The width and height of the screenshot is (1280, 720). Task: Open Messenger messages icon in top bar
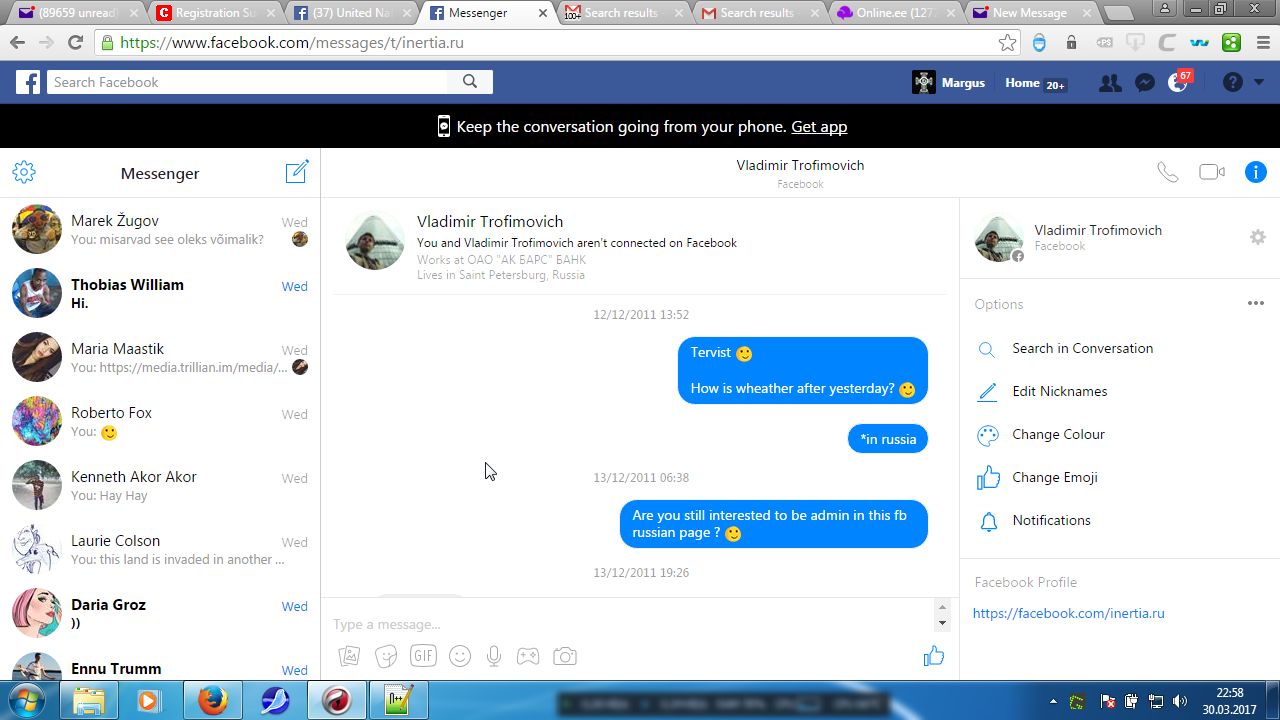[x=1145, y=83]
